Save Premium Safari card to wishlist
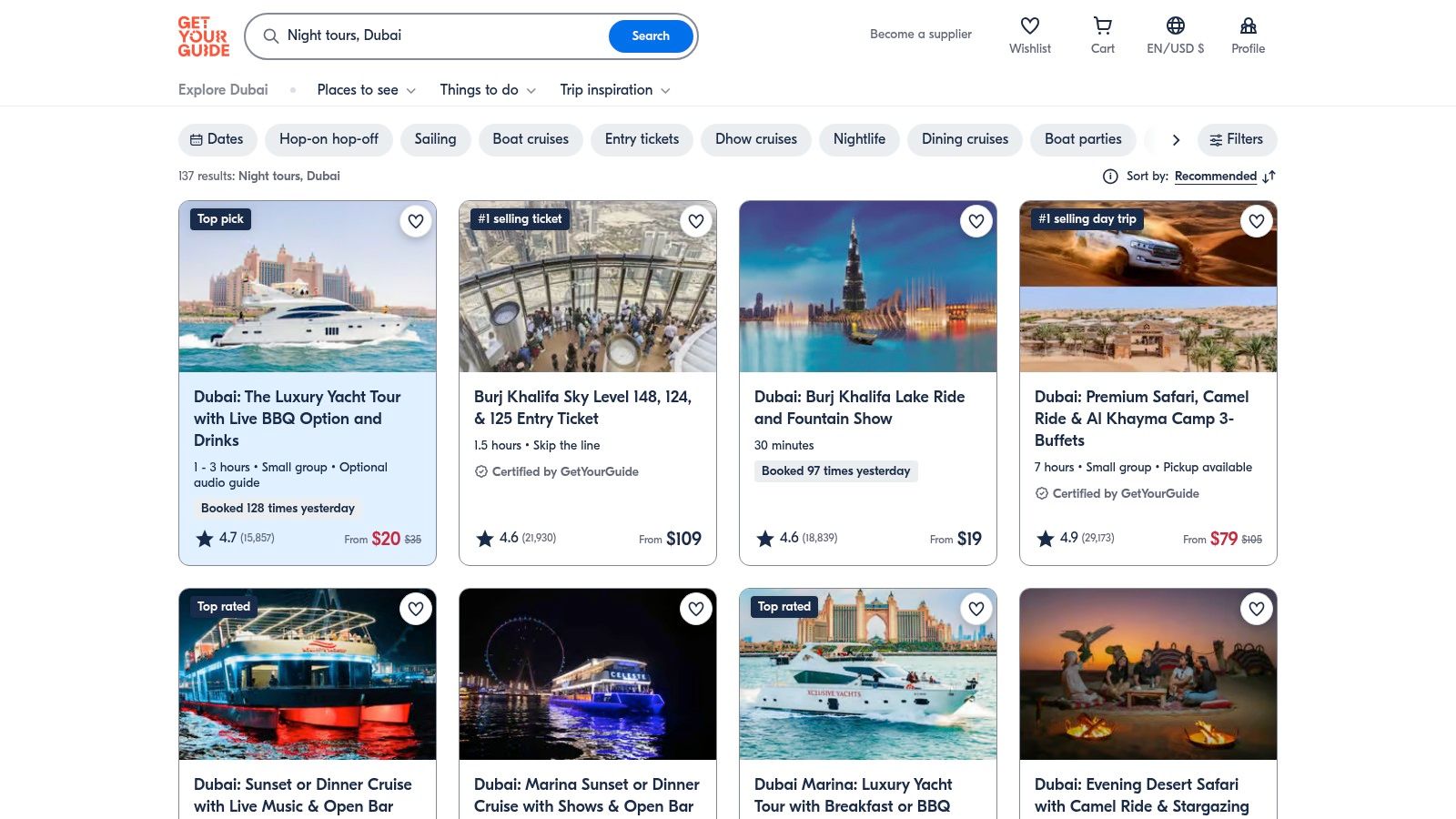1456x819 pixels. pyautogui.click(x=1257, y=221)
